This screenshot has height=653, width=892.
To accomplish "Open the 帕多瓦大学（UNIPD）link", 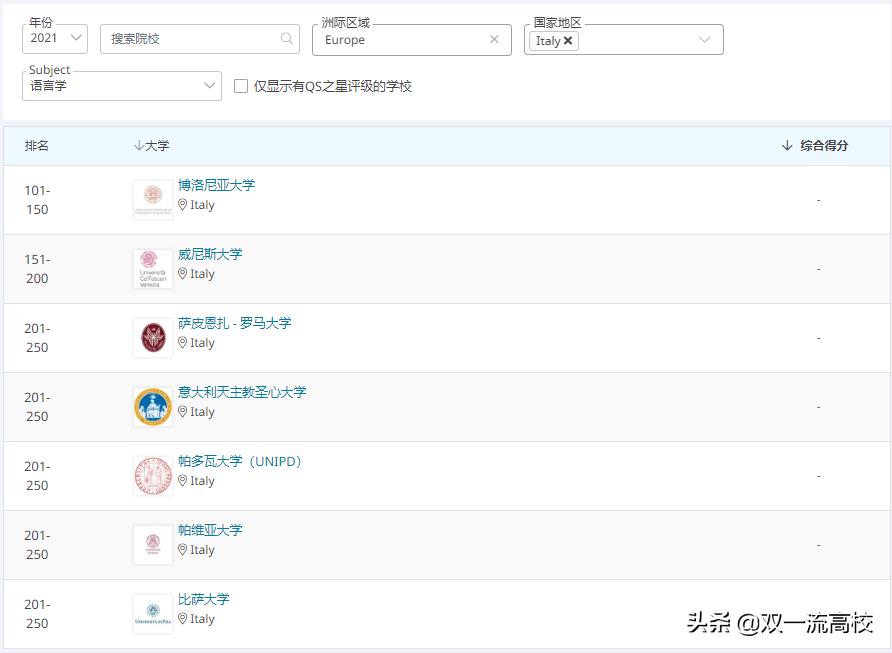I will point(240,461).
